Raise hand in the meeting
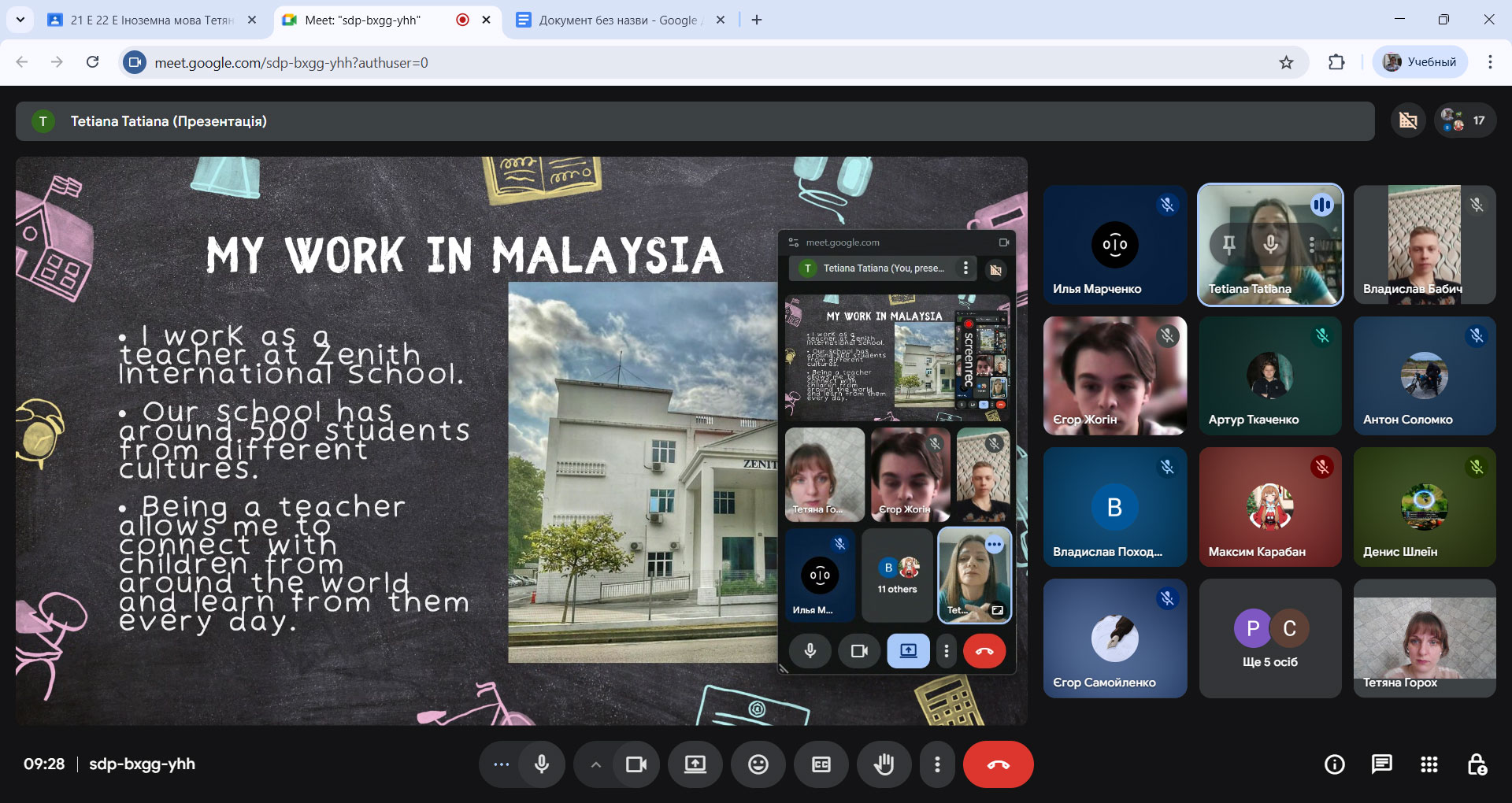The image size is (1512, 803). click(x=884, y=764)
